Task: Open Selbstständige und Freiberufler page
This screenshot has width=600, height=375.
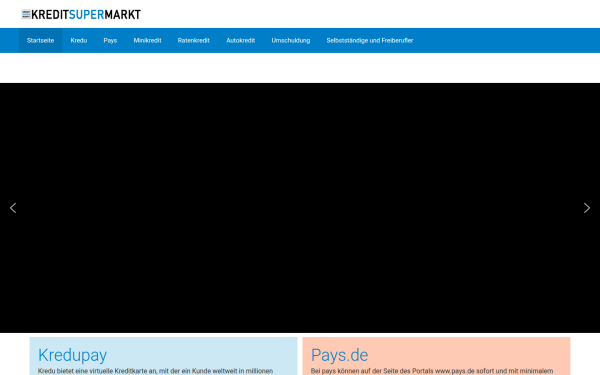Action: tap(370, 40)
